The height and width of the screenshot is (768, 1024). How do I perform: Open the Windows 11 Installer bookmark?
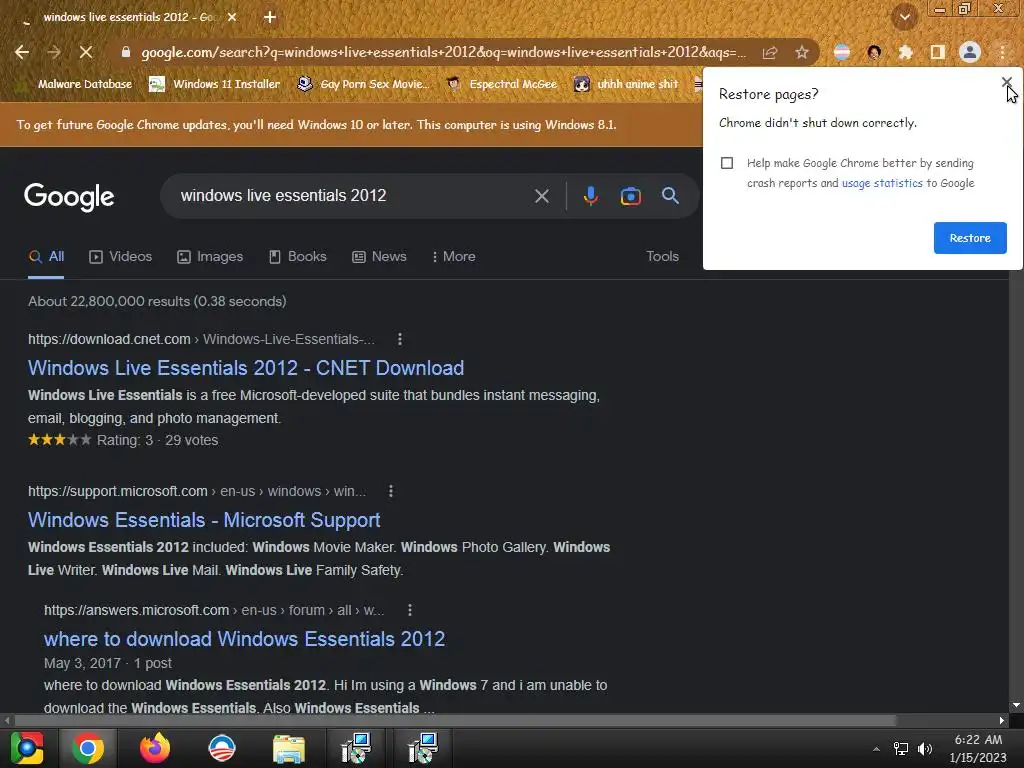tap(215, 84)
